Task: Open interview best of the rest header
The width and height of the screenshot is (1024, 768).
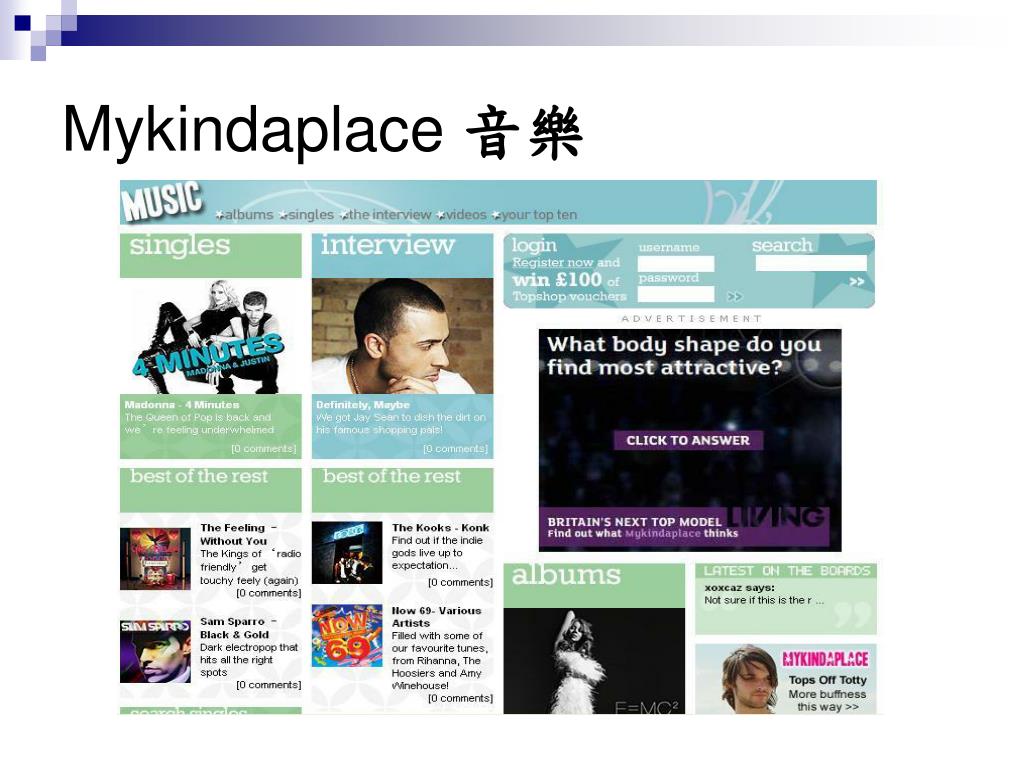Action: click(402, 490)
